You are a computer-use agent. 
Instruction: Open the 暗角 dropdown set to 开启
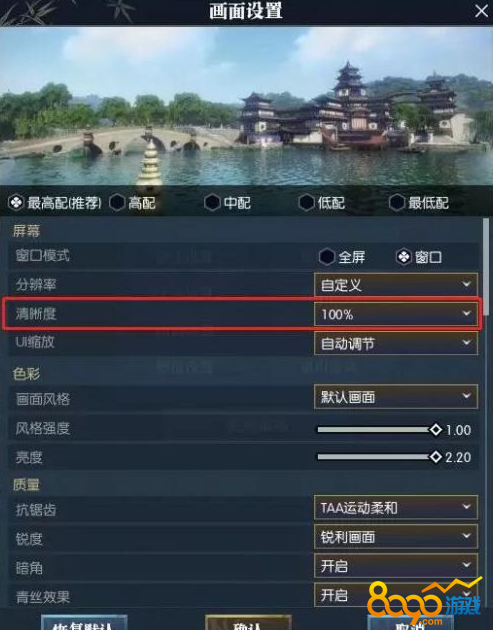(x=396, y=566)
